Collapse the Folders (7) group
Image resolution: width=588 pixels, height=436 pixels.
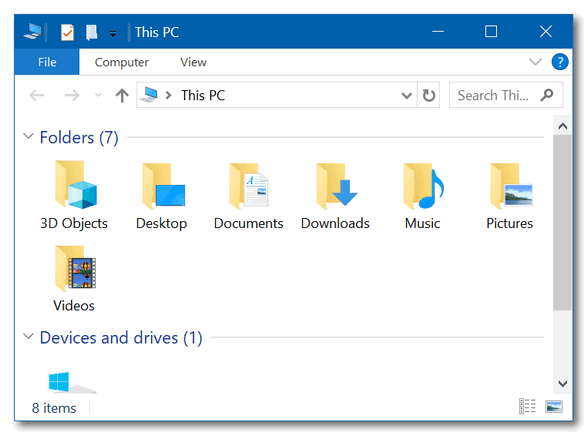[28, 136]
